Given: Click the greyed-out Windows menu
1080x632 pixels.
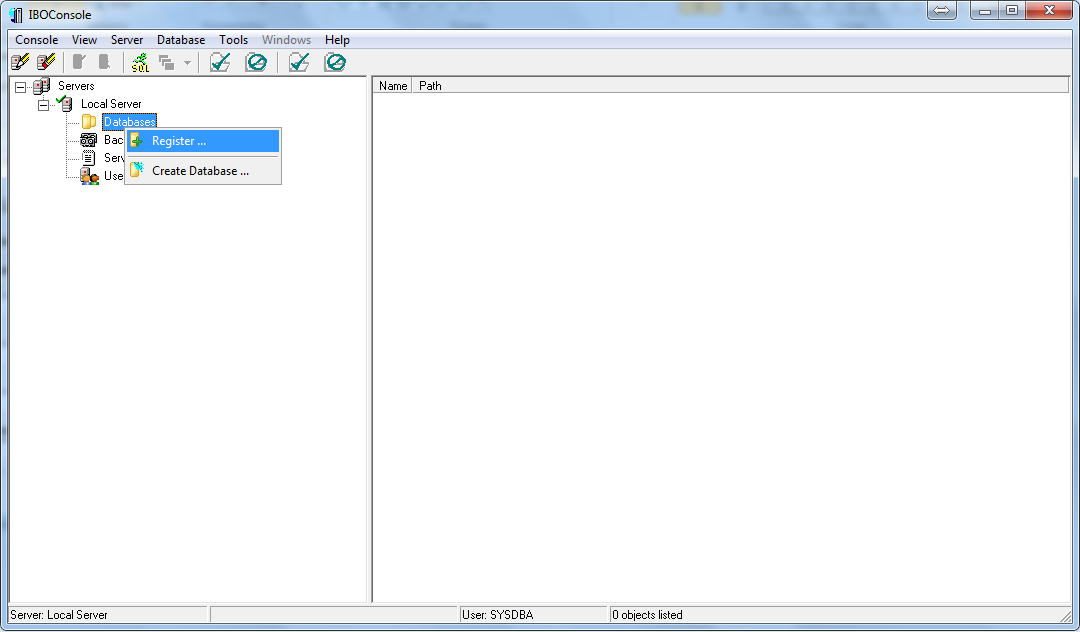Looking at the screenshot, I should [287, 40].
